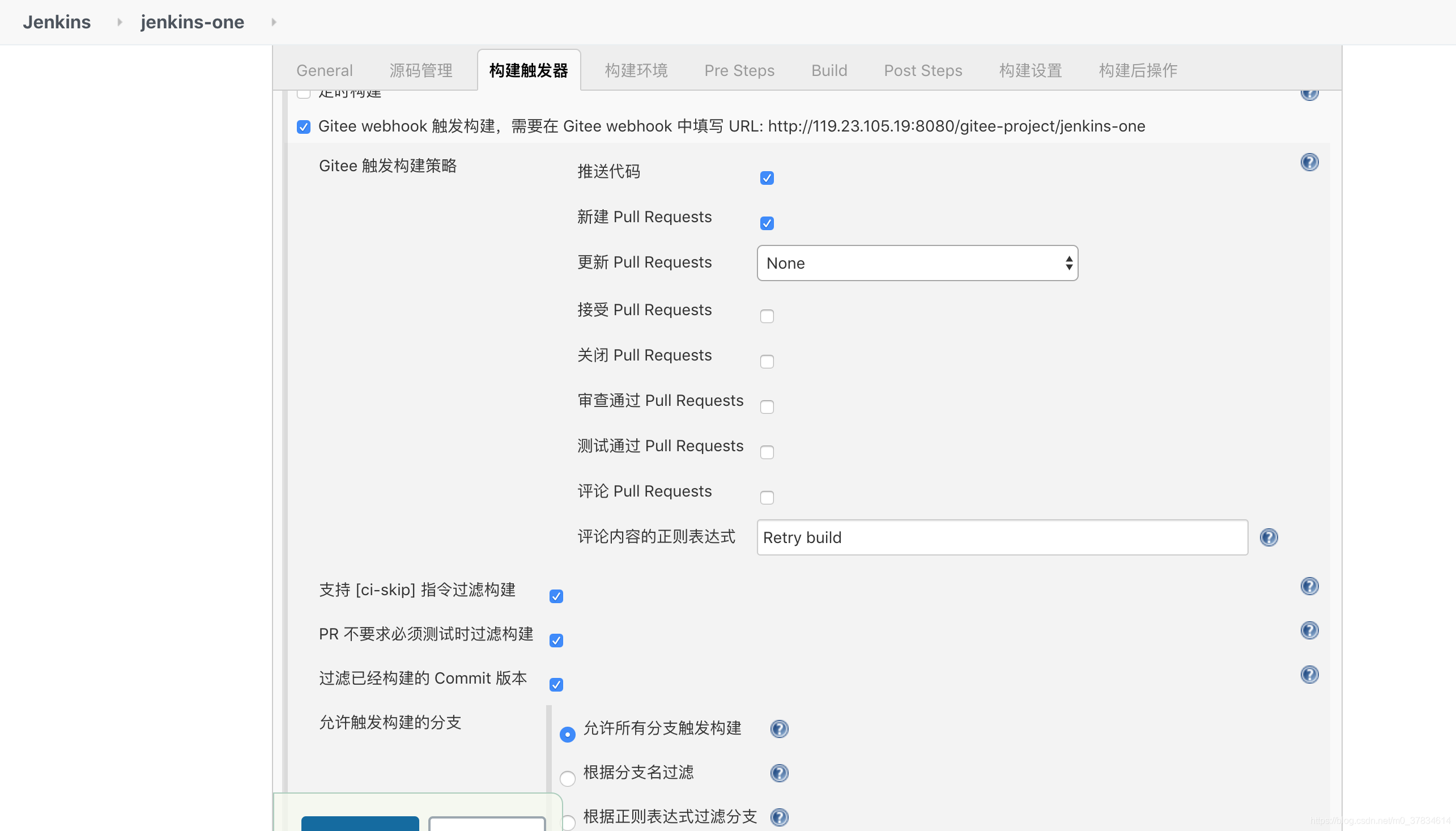This screenshot has width=1456, height=831.
Task: Switch to the 源码管理 tab
Action: pos(421,70)
